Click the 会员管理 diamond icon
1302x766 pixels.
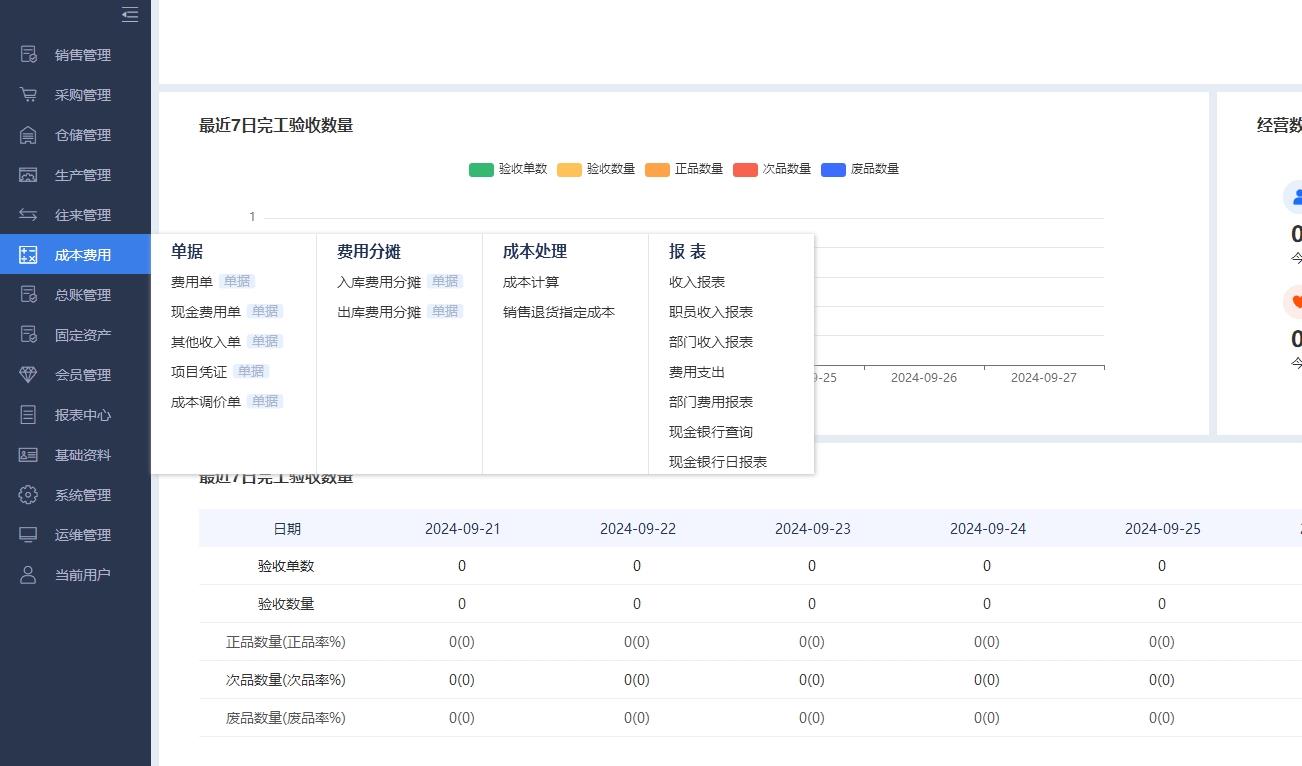28,375
